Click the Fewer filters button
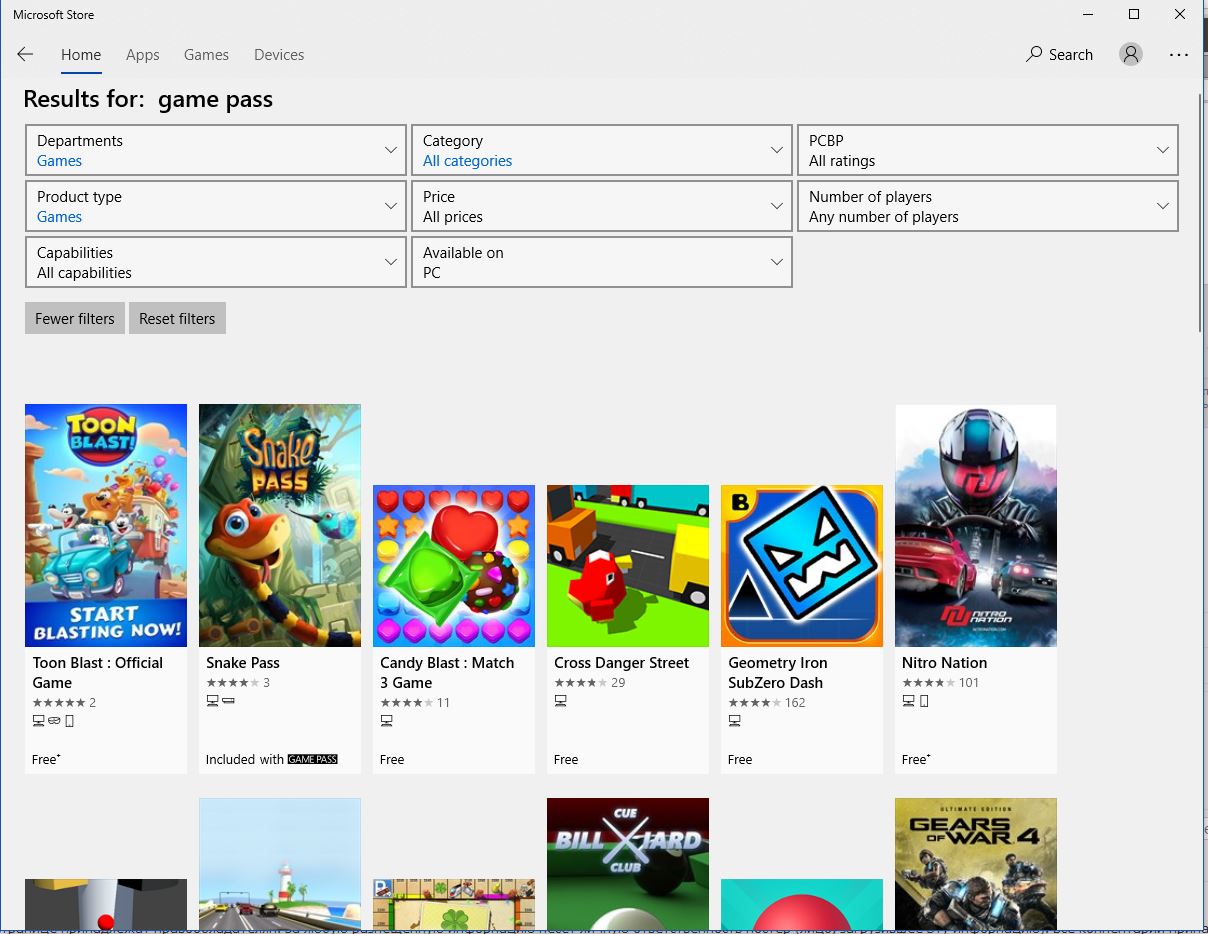1208x934 pixels. (x=75, y=318)
